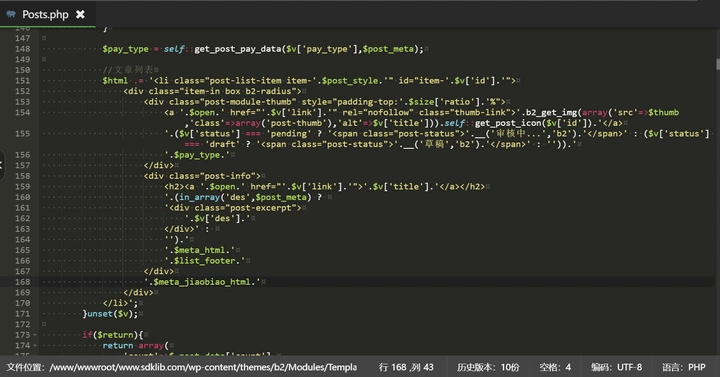Viewport: 720px width, 377px height.
Task: Click line number 159 in gutter
Action: point(22,186)
